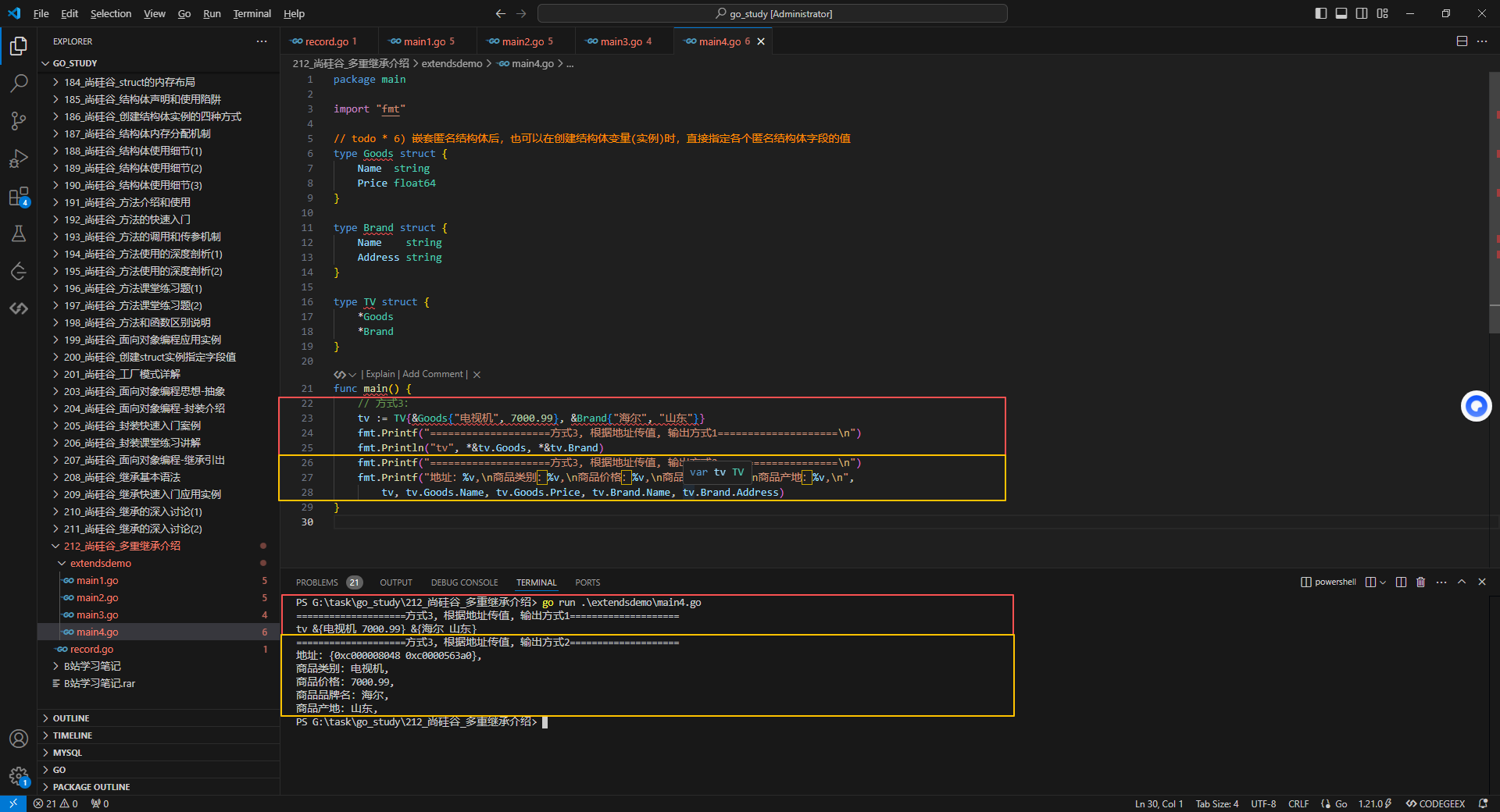Change the UTF-8 file encoding

[x=1263, y=803]
